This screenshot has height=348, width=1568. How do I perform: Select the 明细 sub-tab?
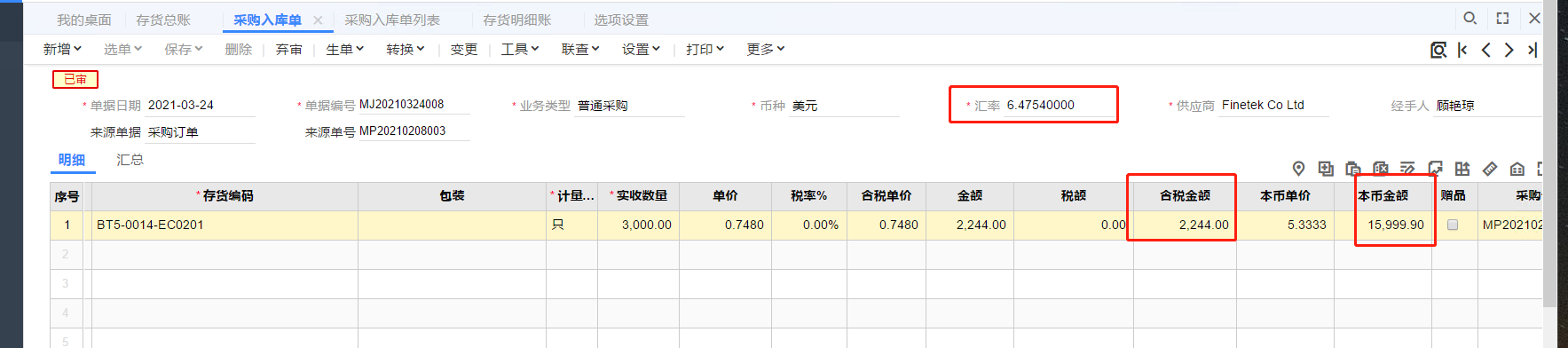point(72,160)
